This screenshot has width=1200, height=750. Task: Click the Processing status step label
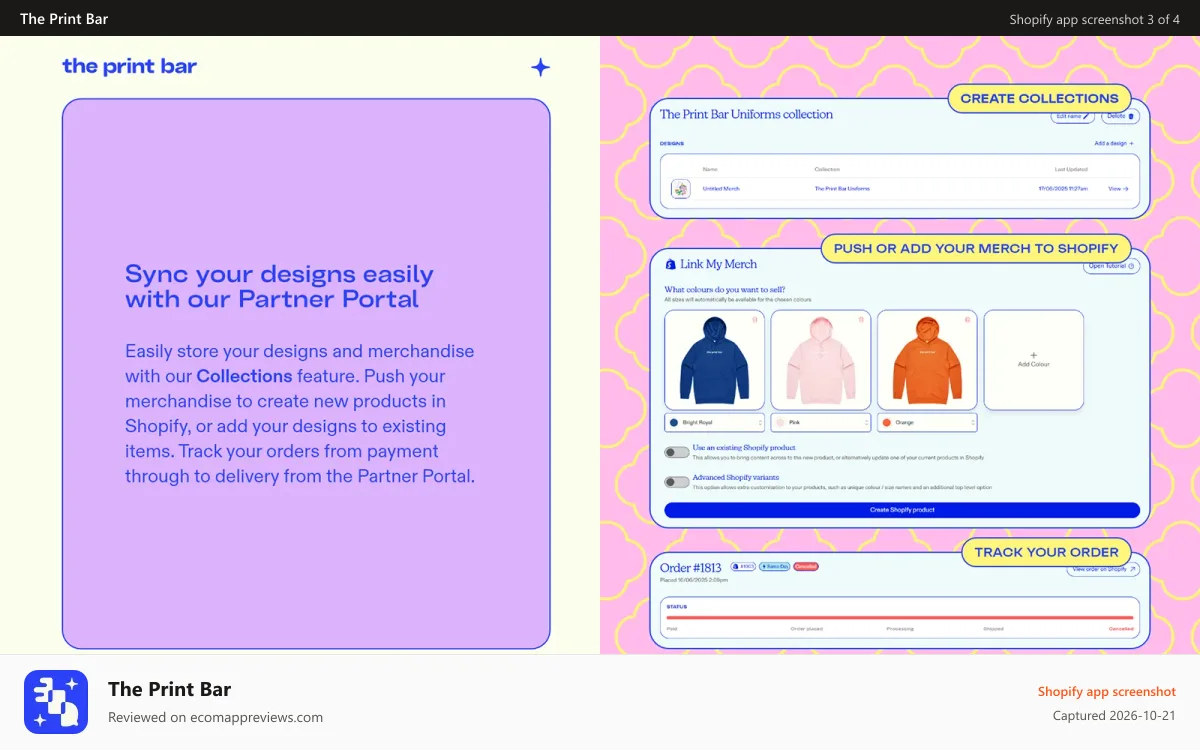(900, 629)
